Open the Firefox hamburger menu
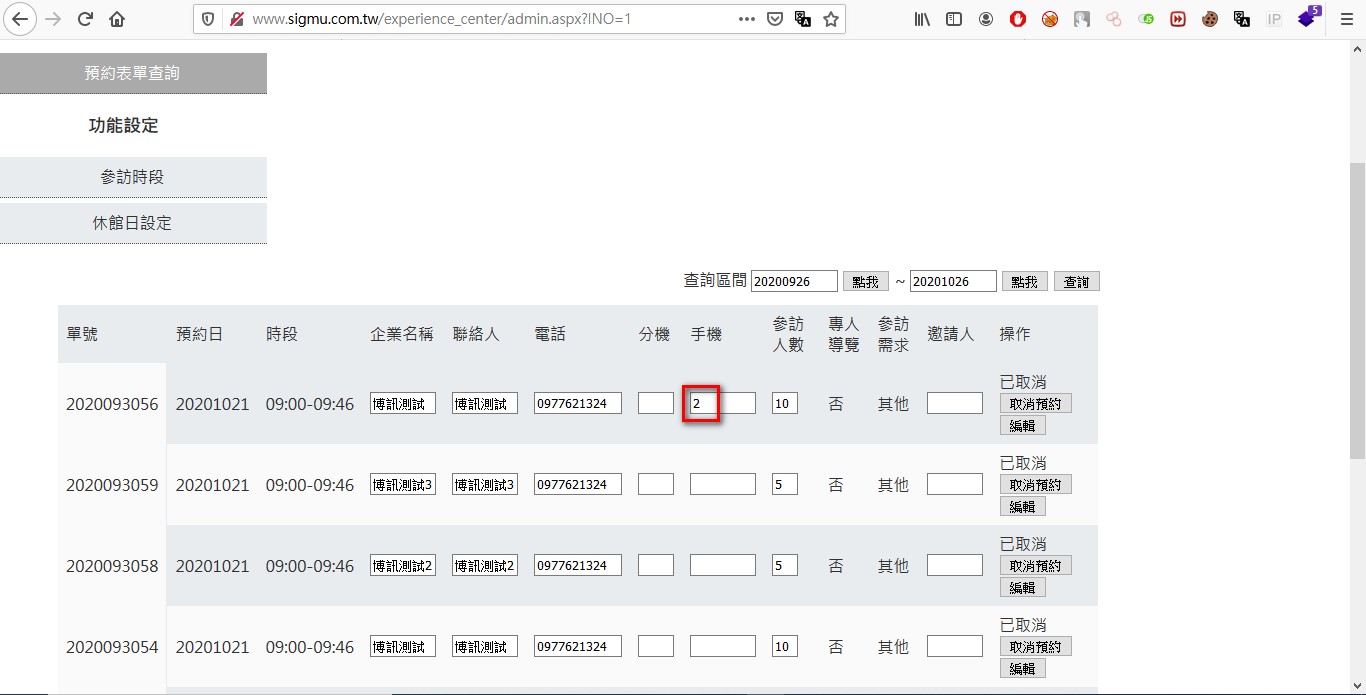Image resolution: width=1366 pixels, height=695 pixels. (1346, 19)
